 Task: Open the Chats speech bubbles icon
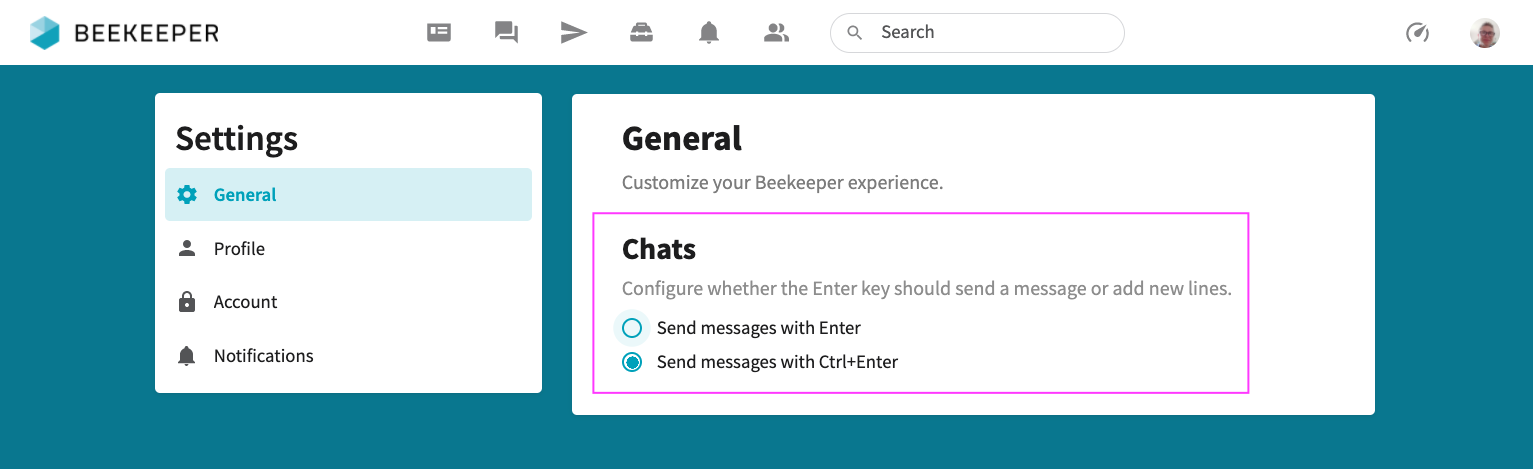pos(506,33)
